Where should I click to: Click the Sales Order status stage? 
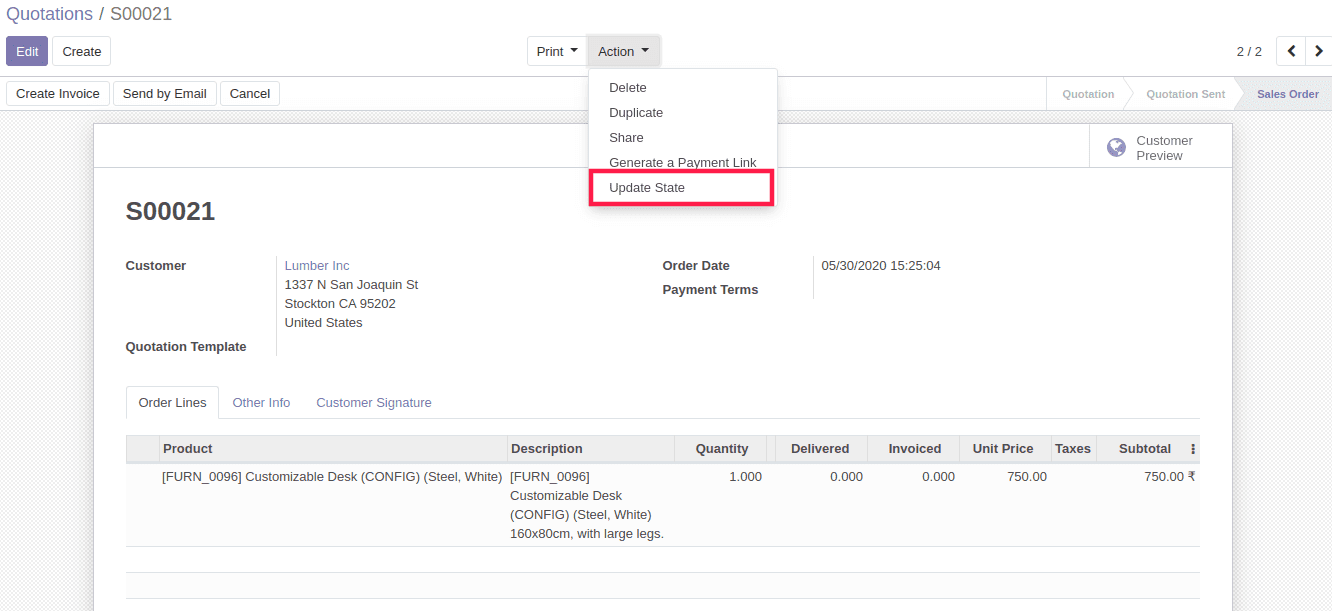point(1288,94)
